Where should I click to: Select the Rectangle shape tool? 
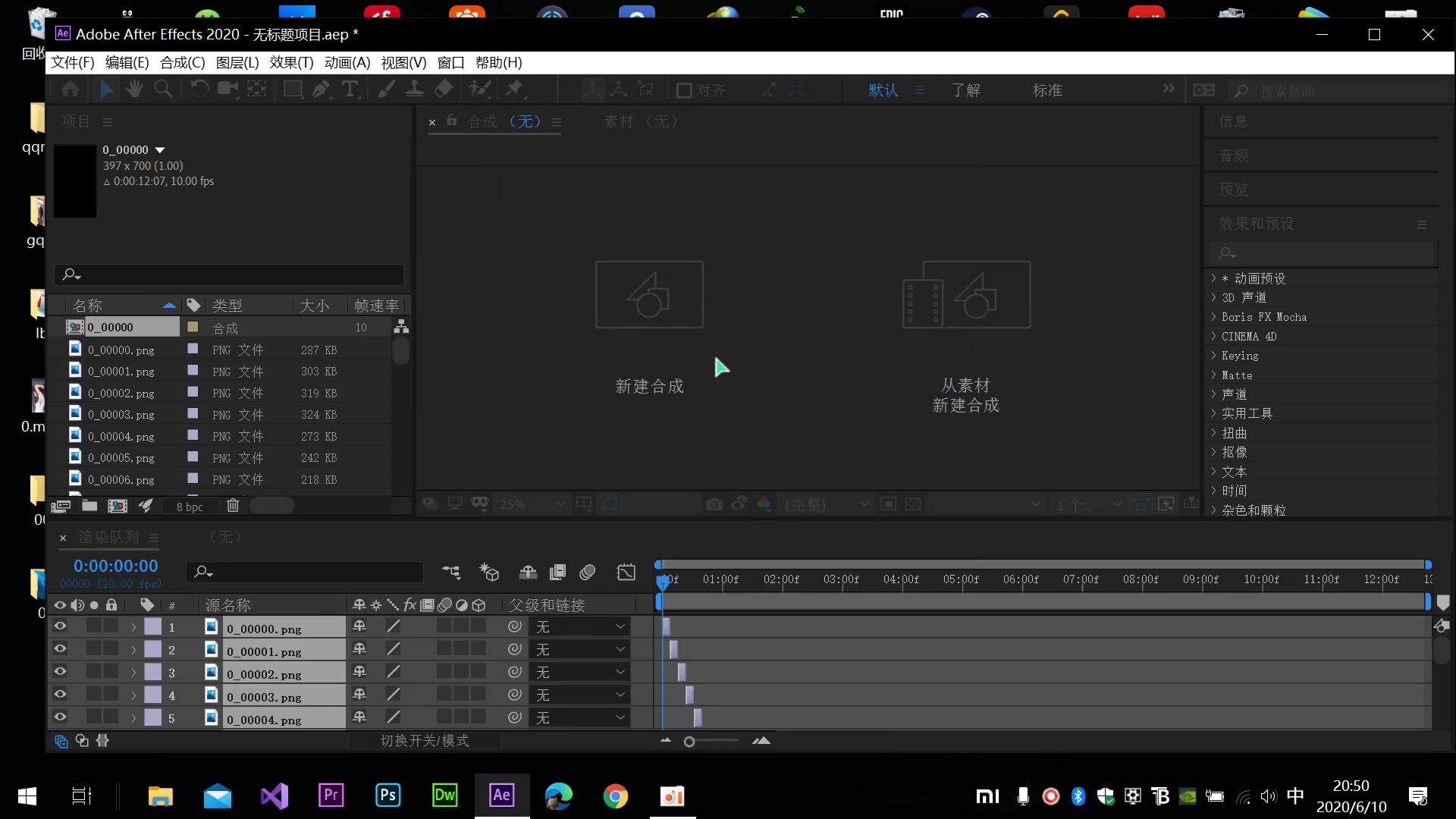tap(293, 89)
